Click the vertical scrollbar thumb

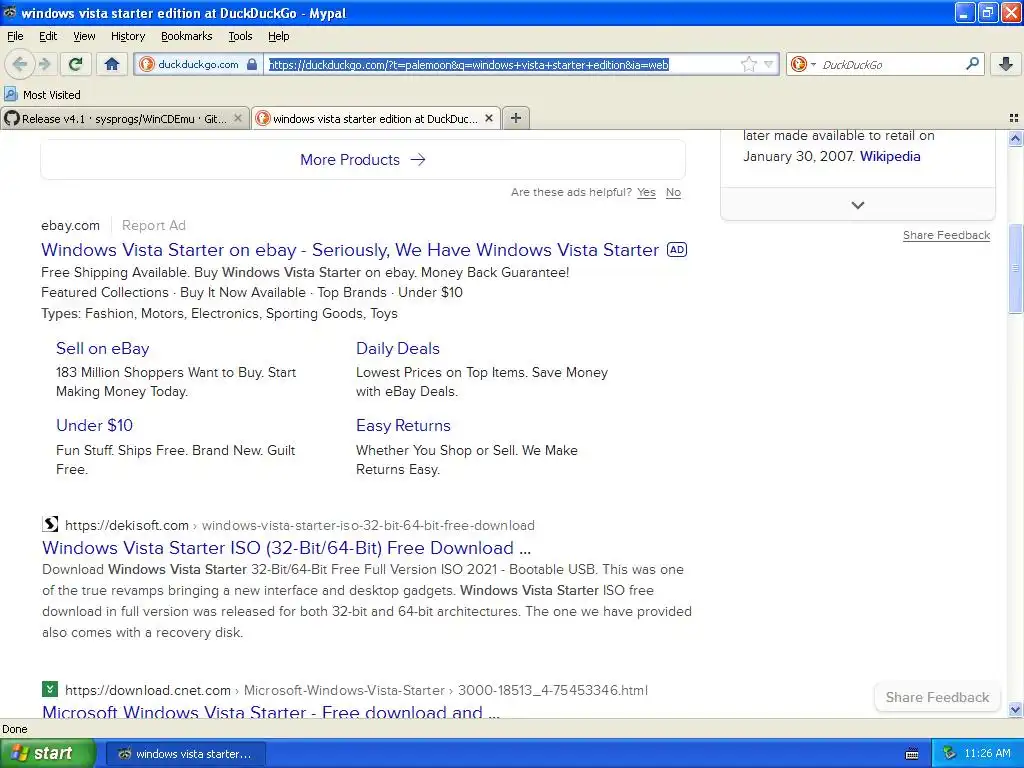[1015, 268]
